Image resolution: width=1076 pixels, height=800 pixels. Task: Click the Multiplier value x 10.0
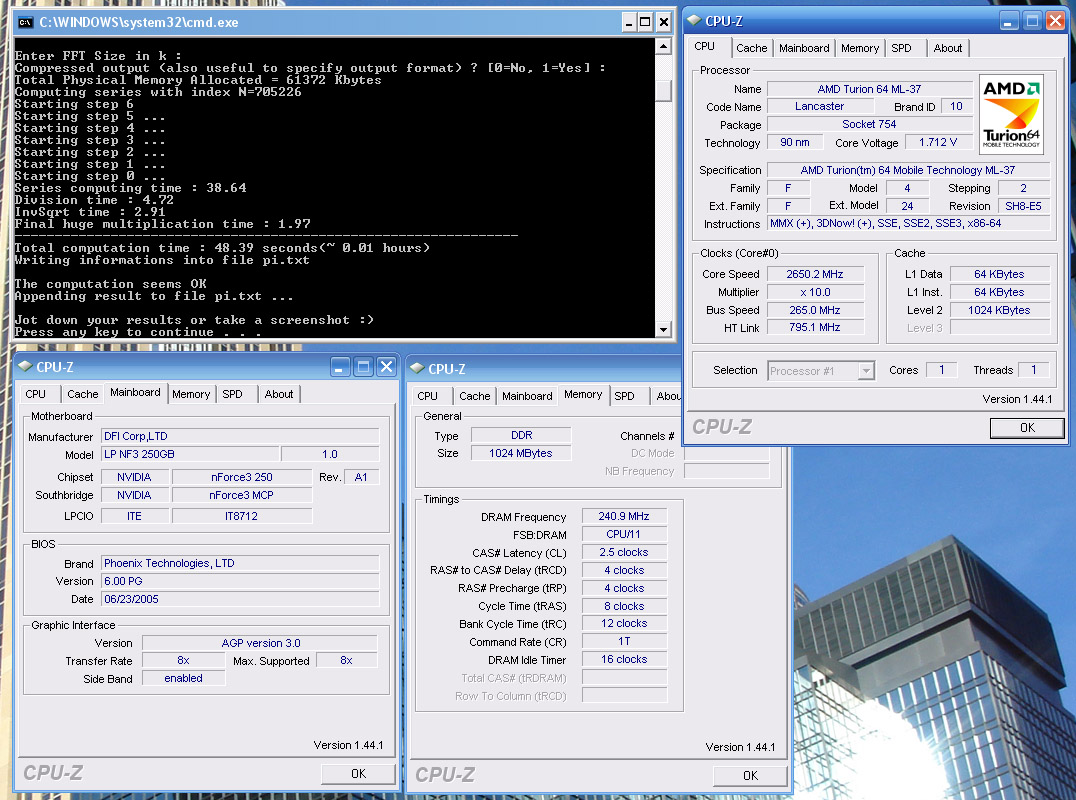815,292
